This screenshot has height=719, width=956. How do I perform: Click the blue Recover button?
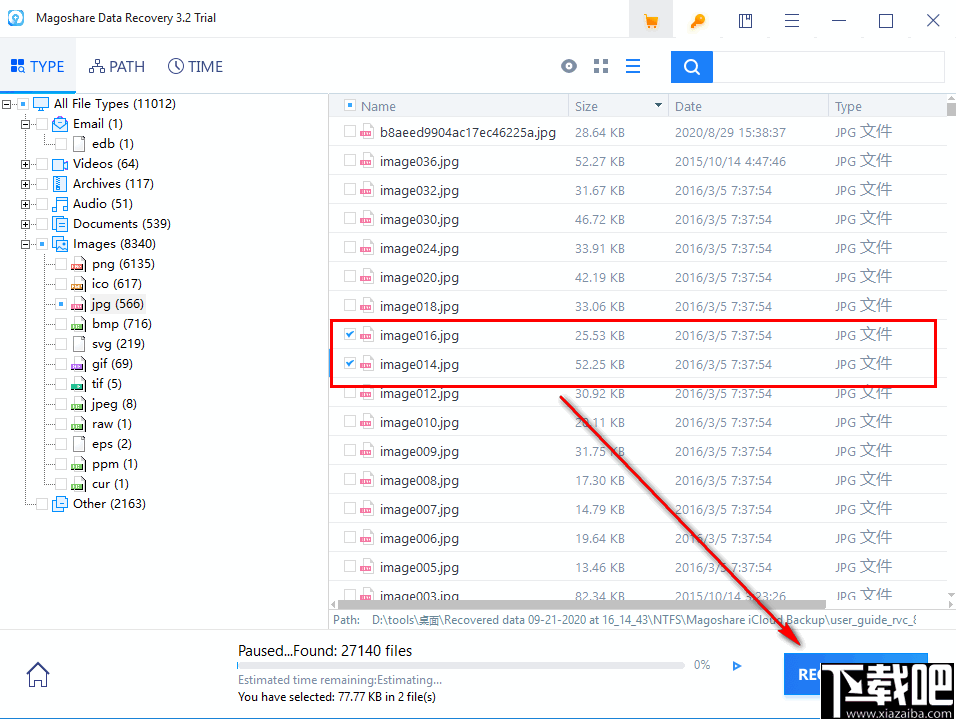[x=855, y=674]
